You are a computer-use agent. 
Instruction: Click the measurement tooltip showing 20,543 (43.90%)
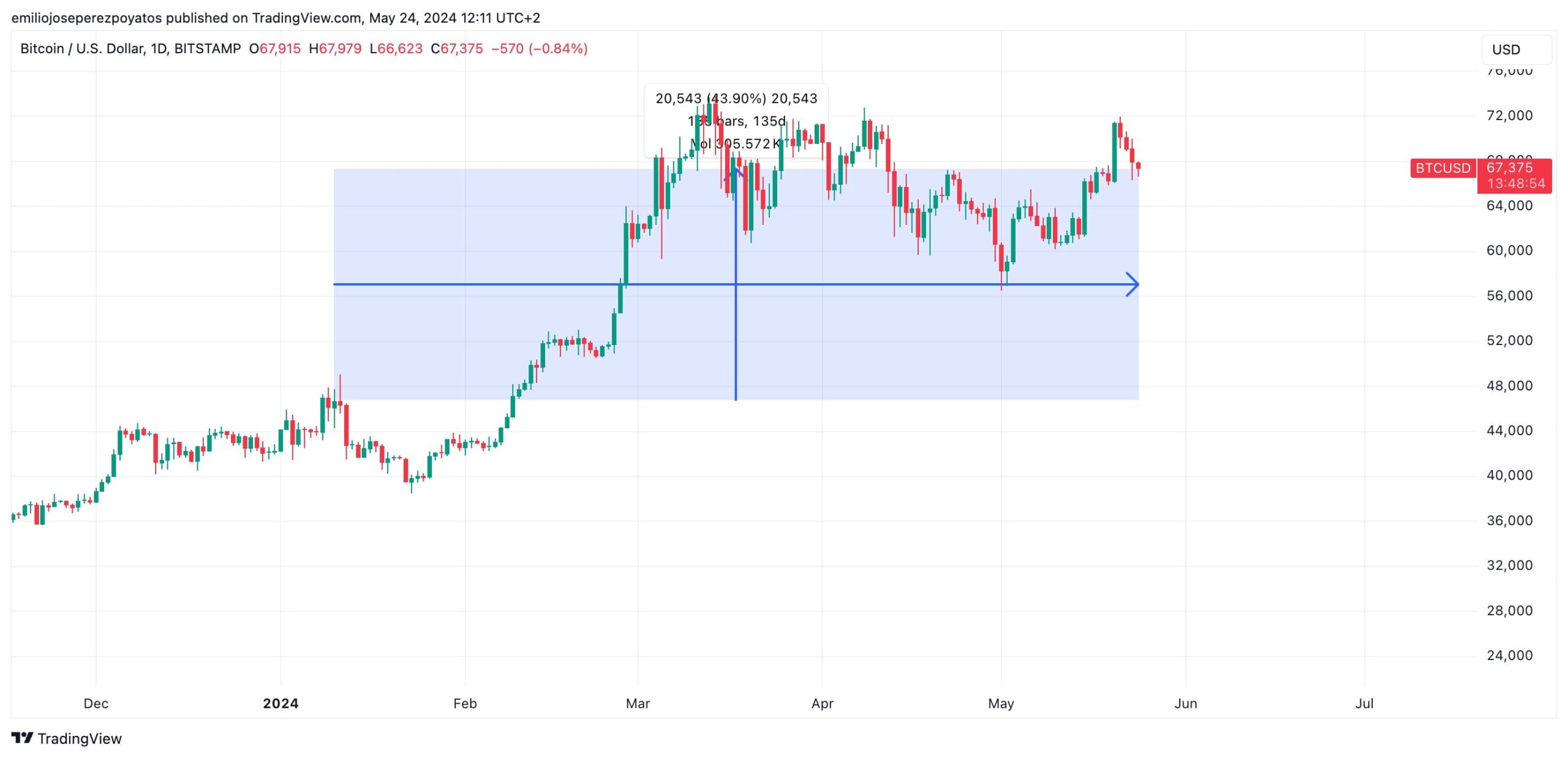pyautogui.click(x=736, y=98)
